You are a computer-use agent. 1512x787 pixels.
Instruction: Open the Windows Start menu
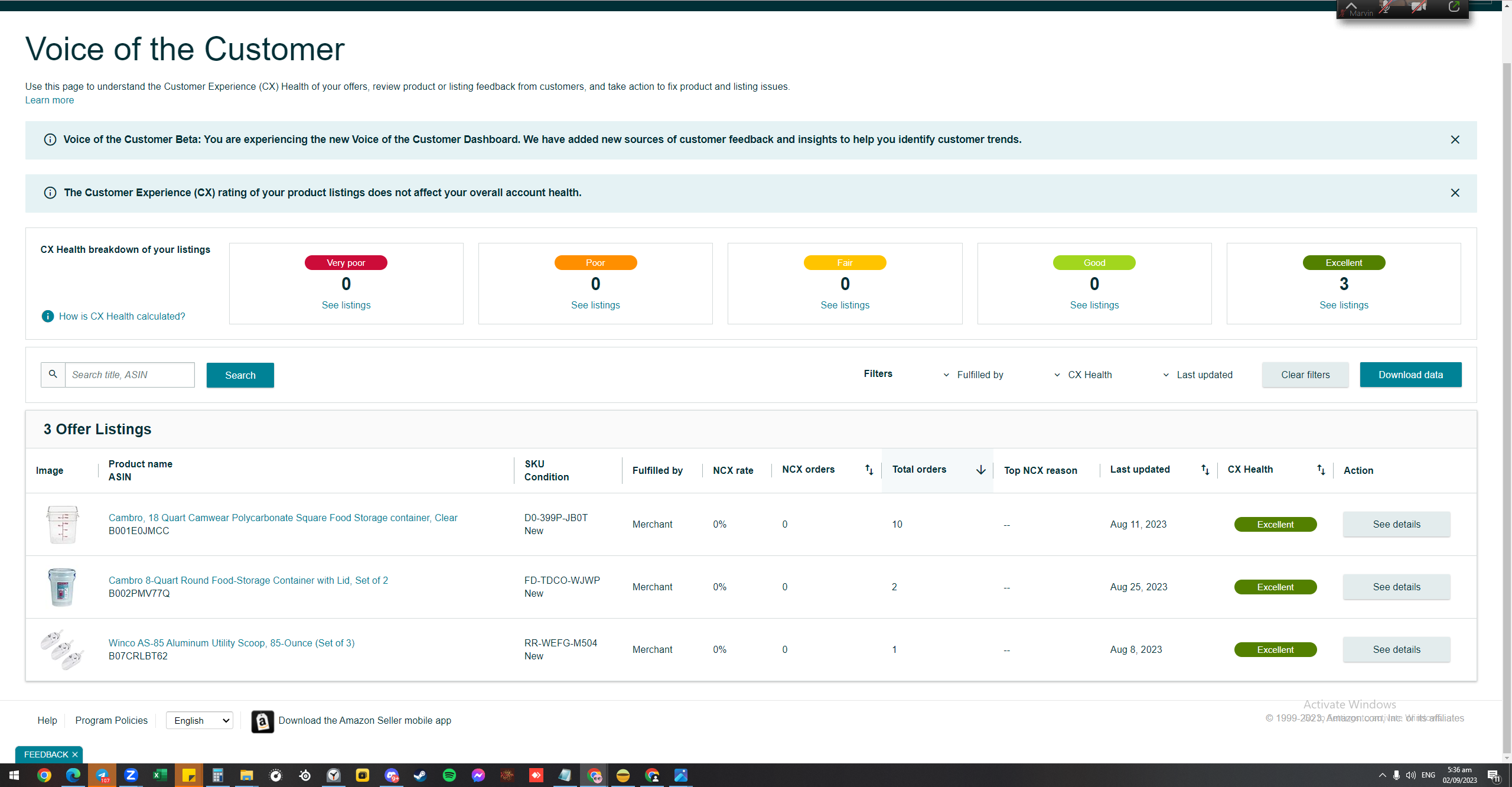pyautogui.click(x=14, y=775)
